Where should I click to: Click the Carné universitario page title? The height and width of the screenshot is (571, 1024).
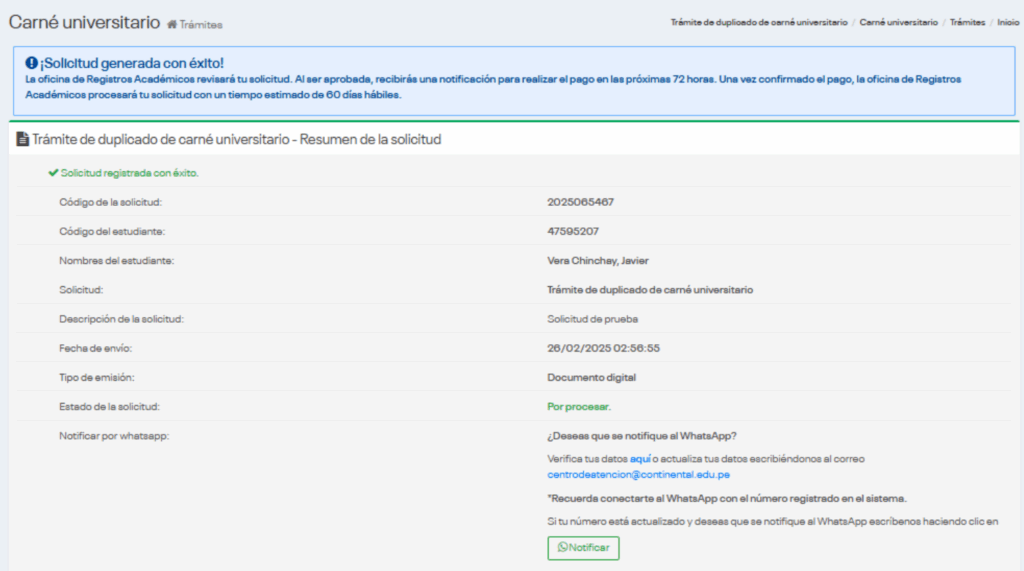tap(83, 21)
